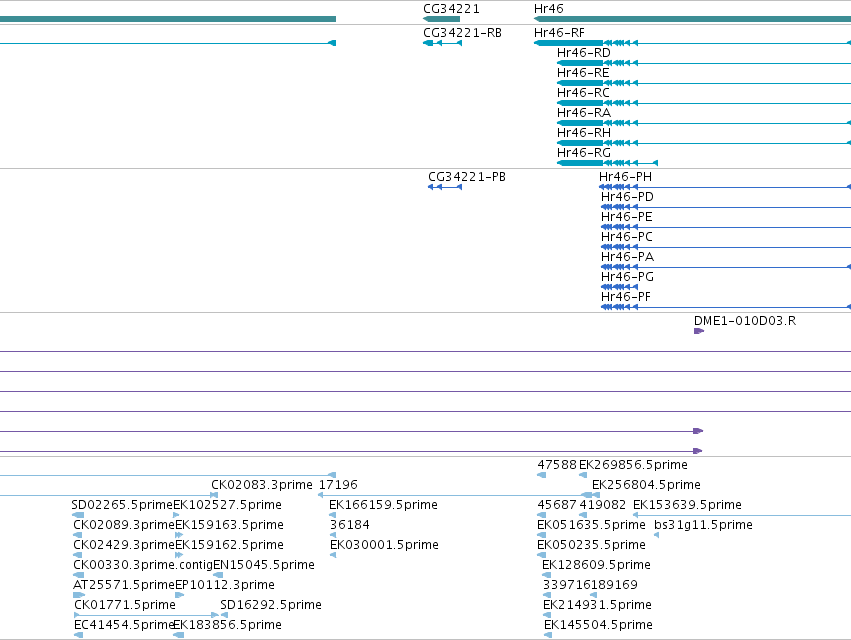
Task: Highlight the Hr46-RH transcript label
Action: (583, 132)
